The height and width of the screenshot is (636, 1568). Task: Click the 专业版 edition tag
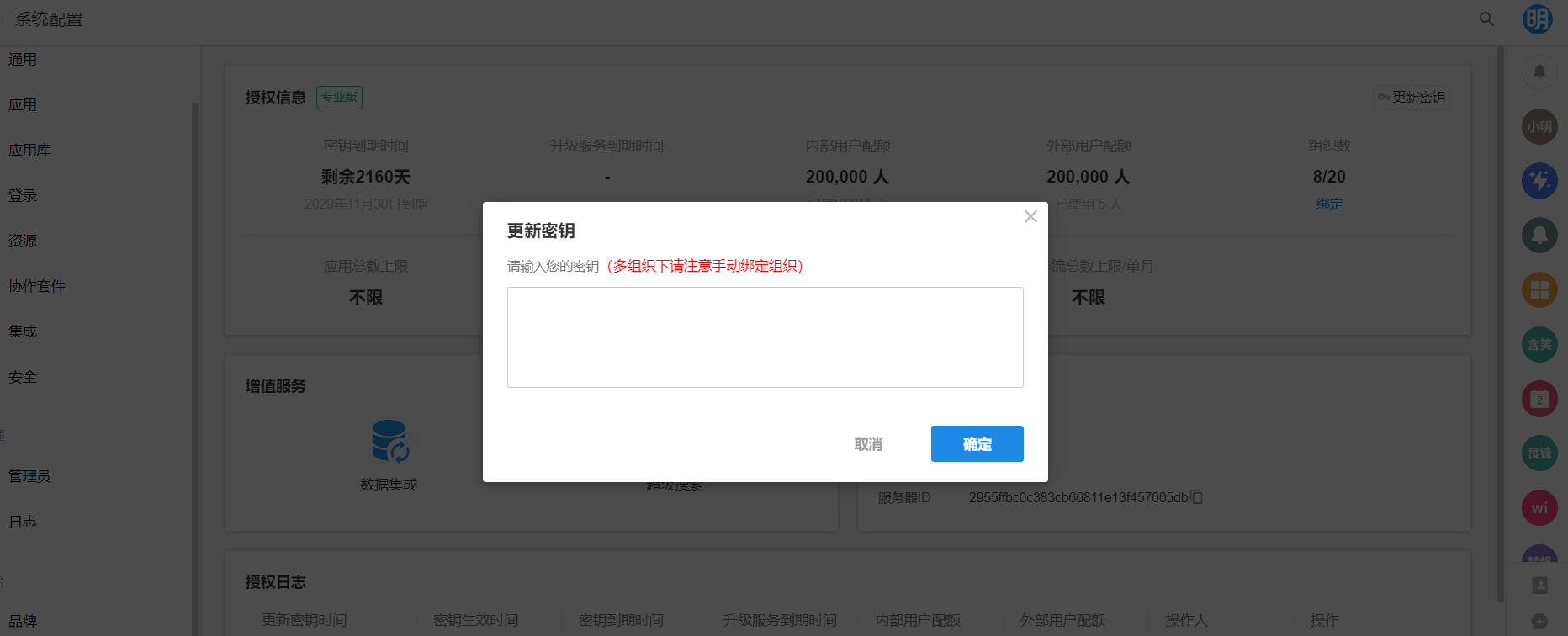[339, 98]
